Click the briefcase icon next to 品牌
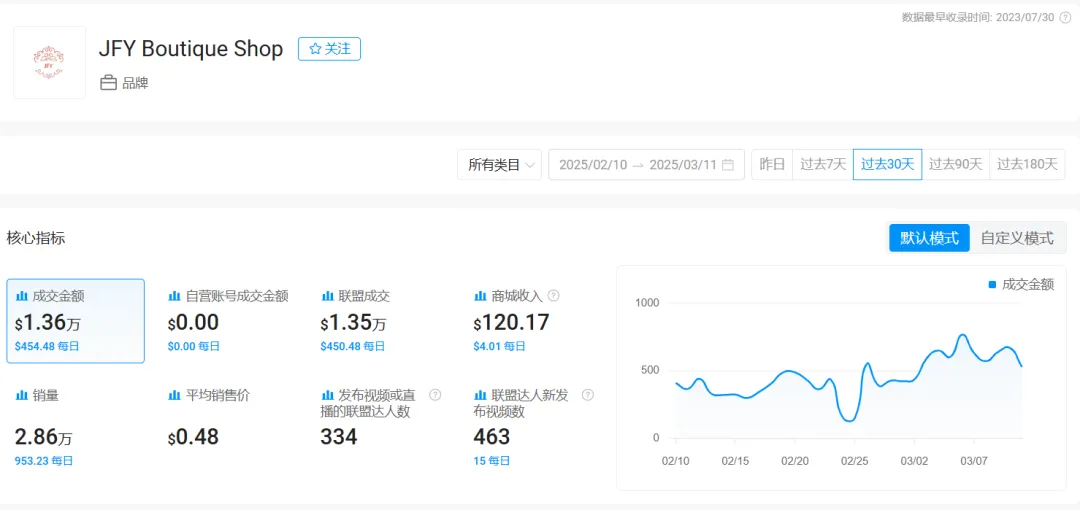The width and height of the screenshot is (1080, 510). (x=108, y=83)
